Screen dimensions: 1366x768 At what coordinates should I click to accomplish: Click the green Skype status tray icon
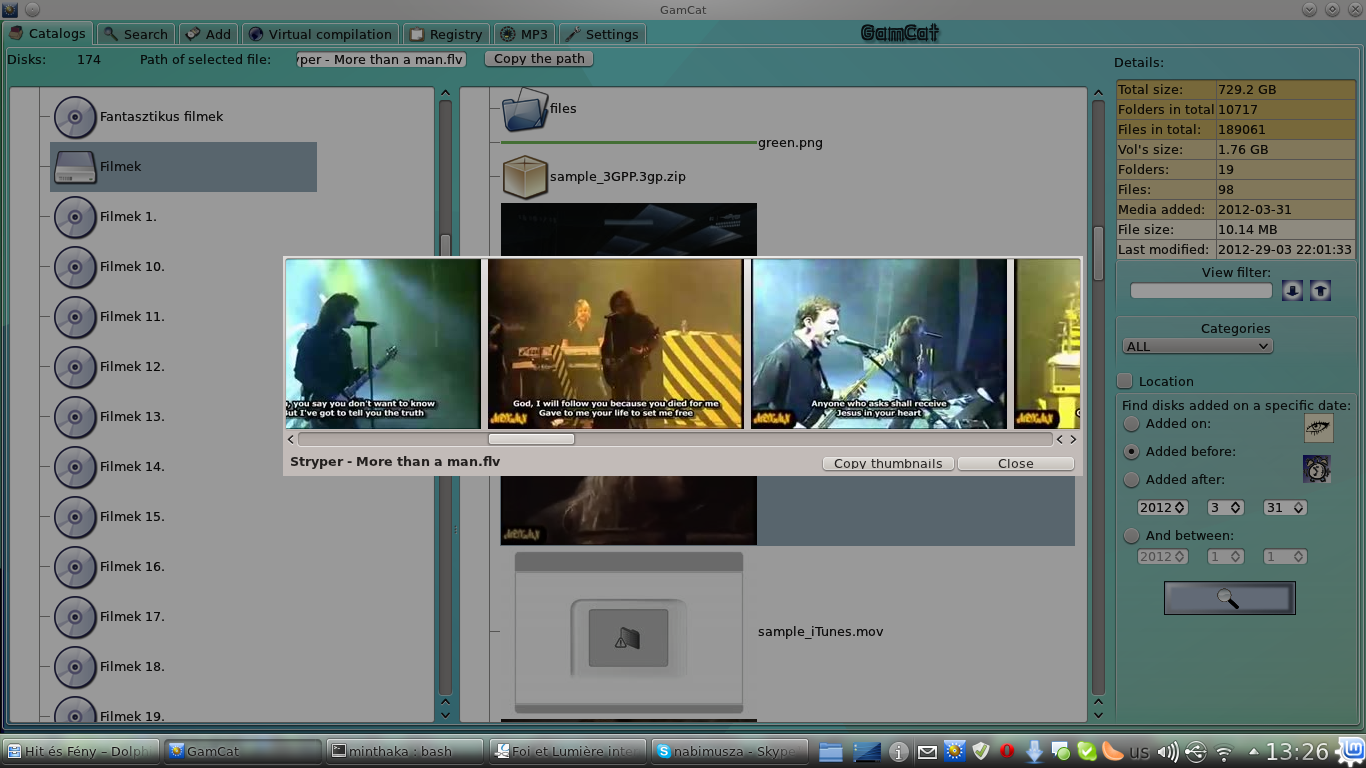pos(1087,752)
